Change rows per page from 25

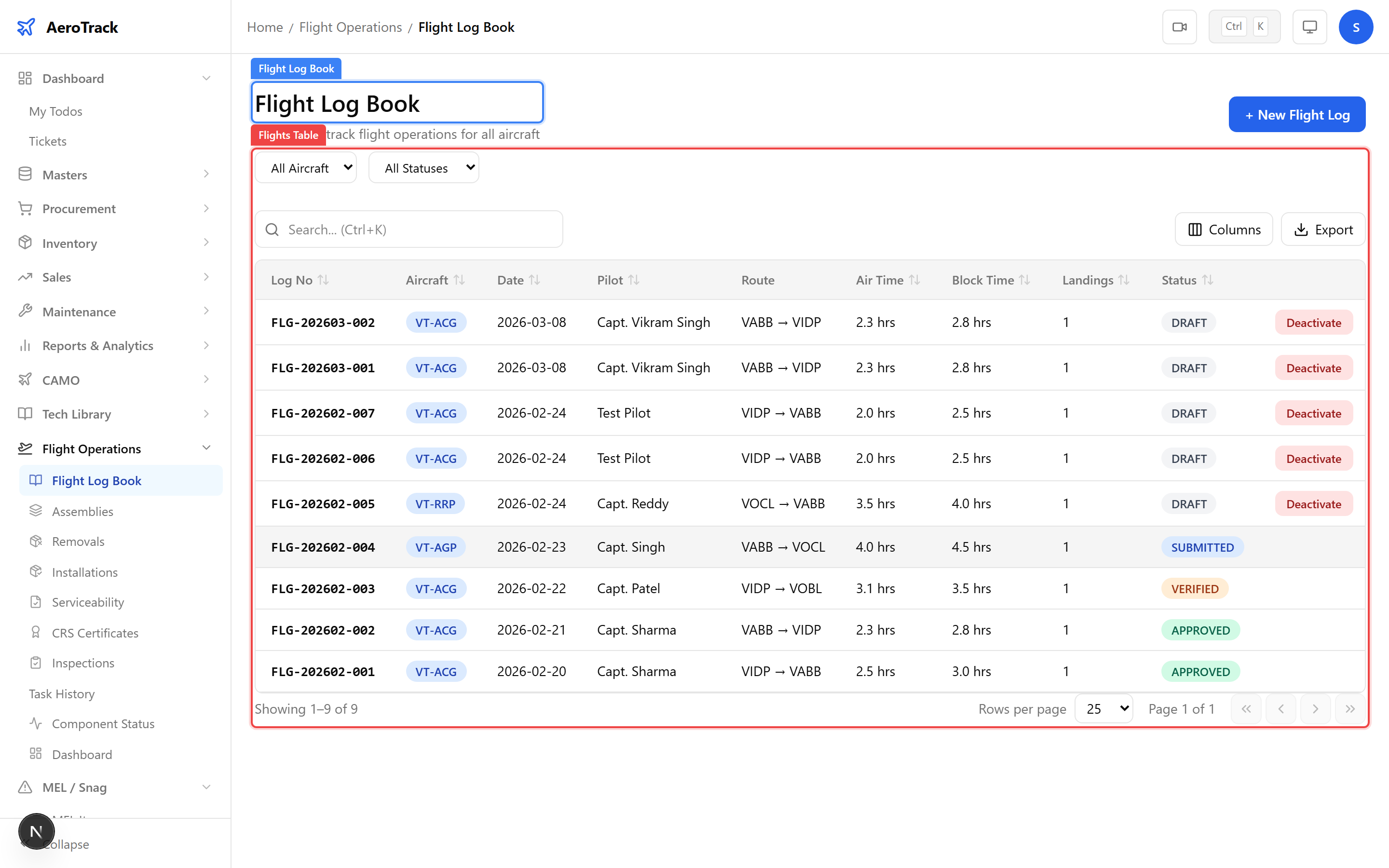pyautogui.click(x=1104, y=708)
